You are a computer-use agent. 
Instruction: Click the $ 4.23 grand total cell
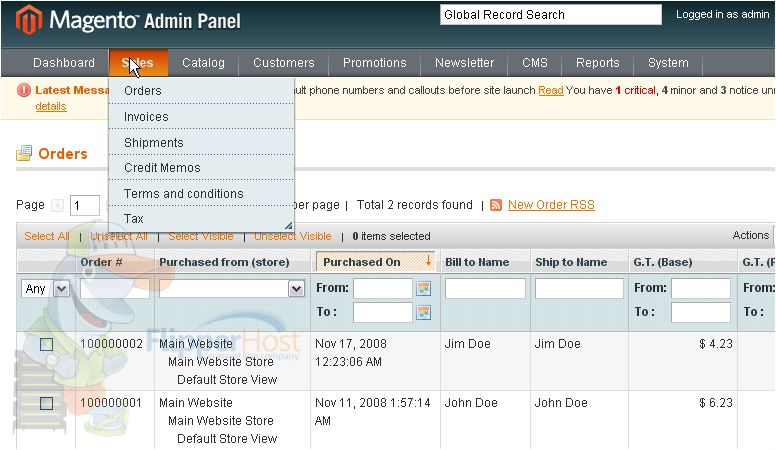716,344
